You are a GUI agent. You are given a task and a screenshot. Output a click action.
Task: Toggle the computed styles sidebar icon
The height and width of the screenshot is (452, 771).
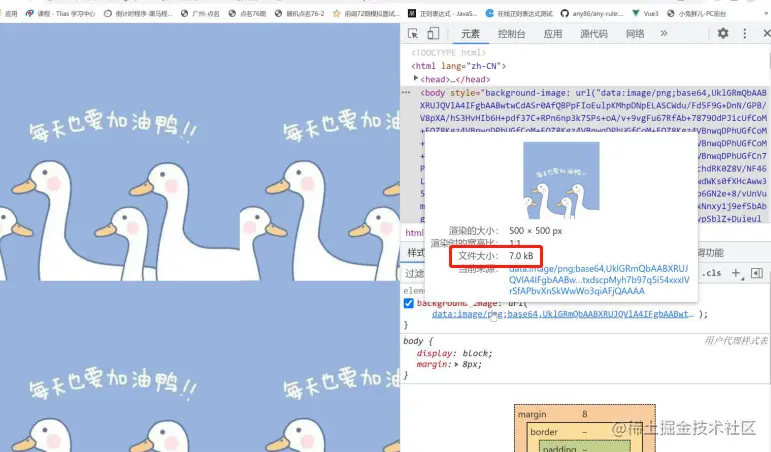757,273
